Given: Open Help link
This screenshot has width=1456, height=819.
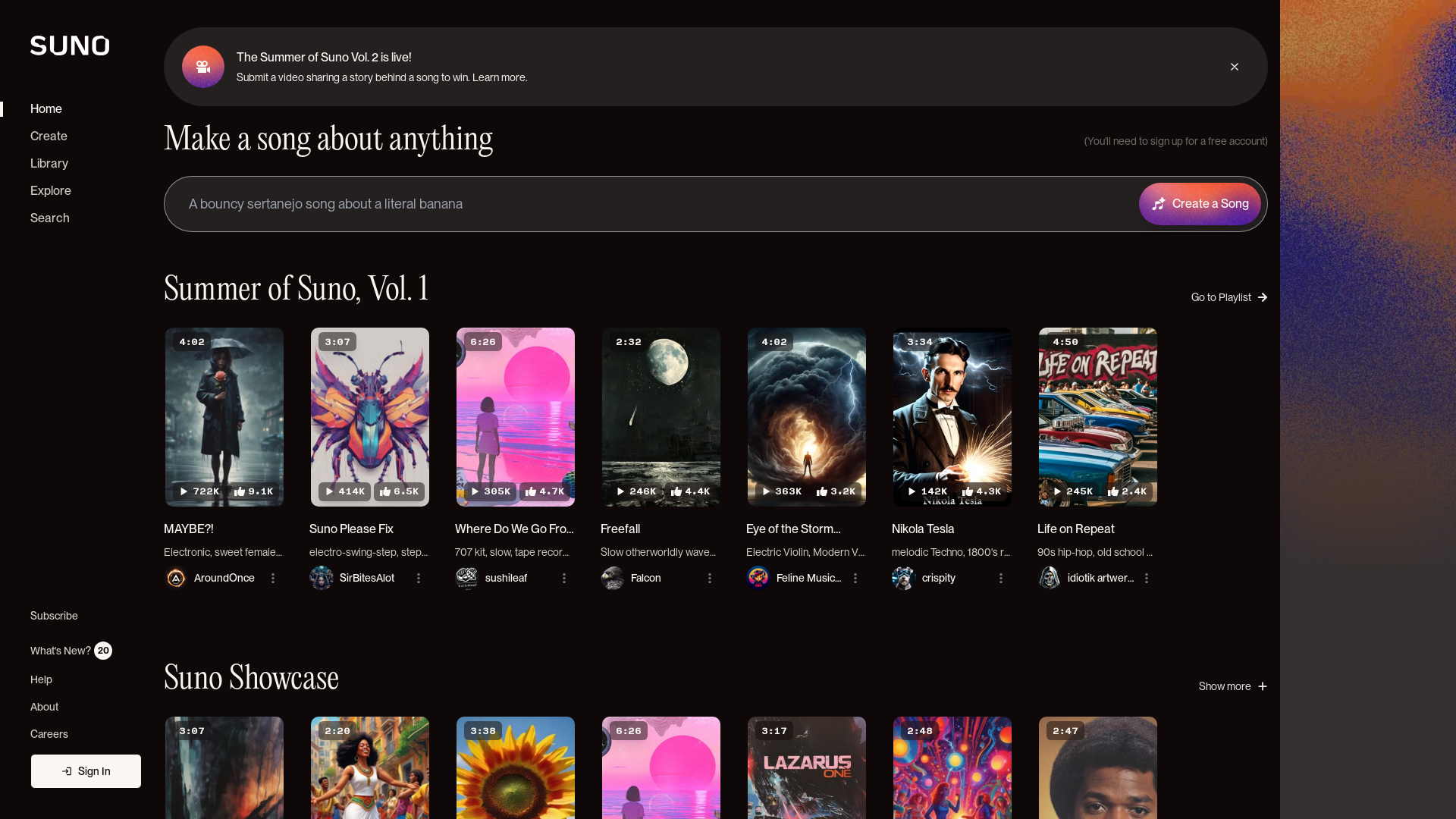Looking at the screenshot, I should coord(41,679).
